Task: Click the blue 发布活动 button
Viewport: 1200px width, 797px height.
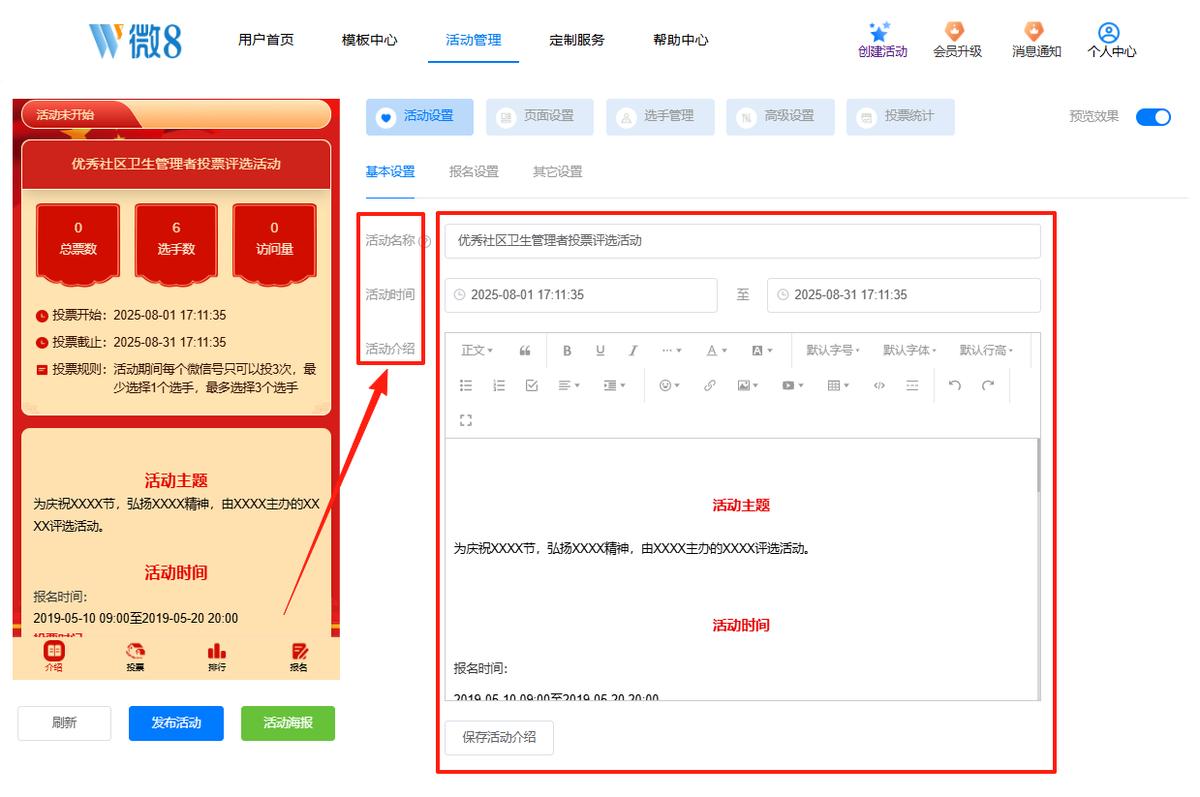Action: [176, 723]
